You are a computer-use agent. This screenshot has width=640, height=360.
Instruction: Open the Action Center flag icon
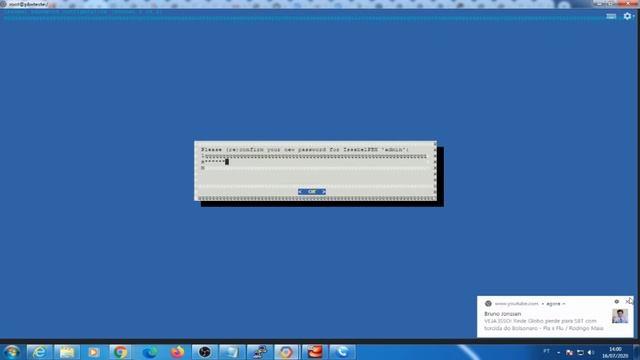(x=569, y=352)
